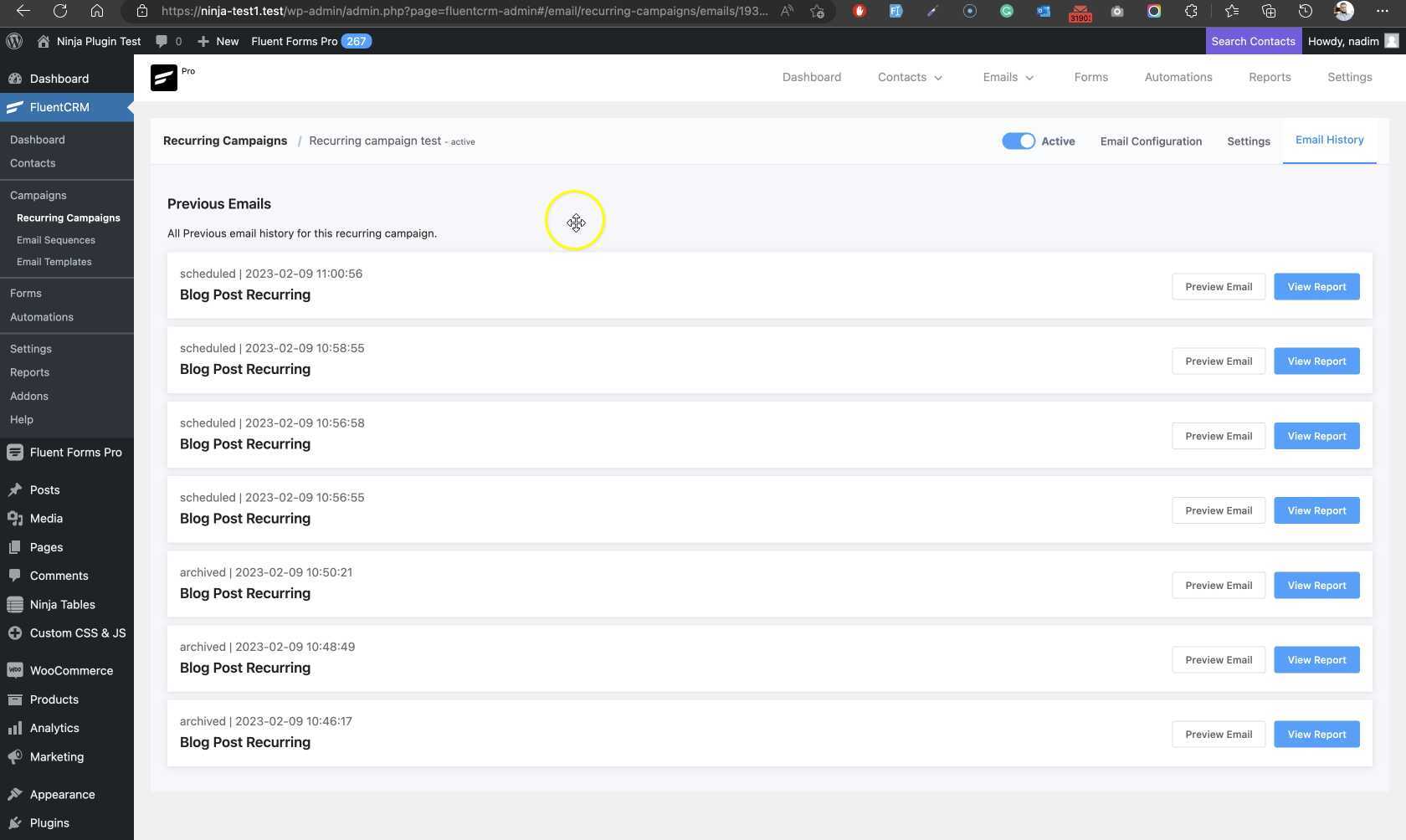Toggle the campaign Active switch off

click(1018, 141)
